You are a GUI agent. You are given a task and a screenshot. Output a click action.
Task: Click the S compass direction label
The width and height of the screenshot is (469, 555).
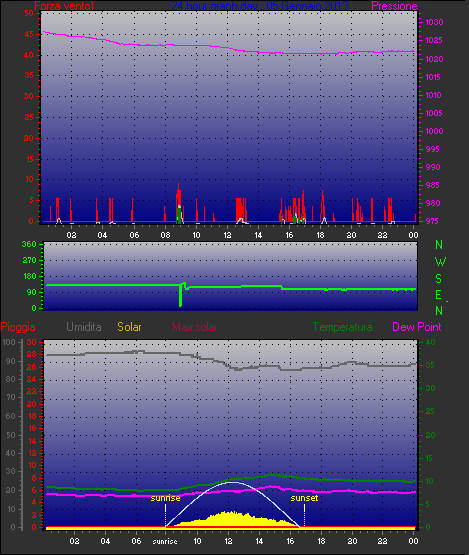click(x=439, y=279)
